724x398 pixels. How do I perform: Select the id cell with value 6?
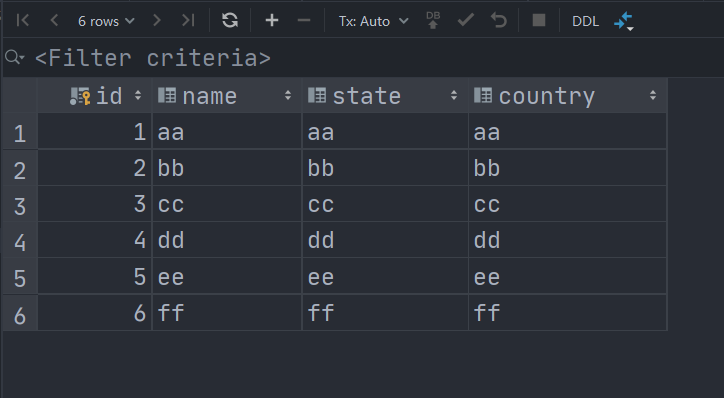point(95,313)
